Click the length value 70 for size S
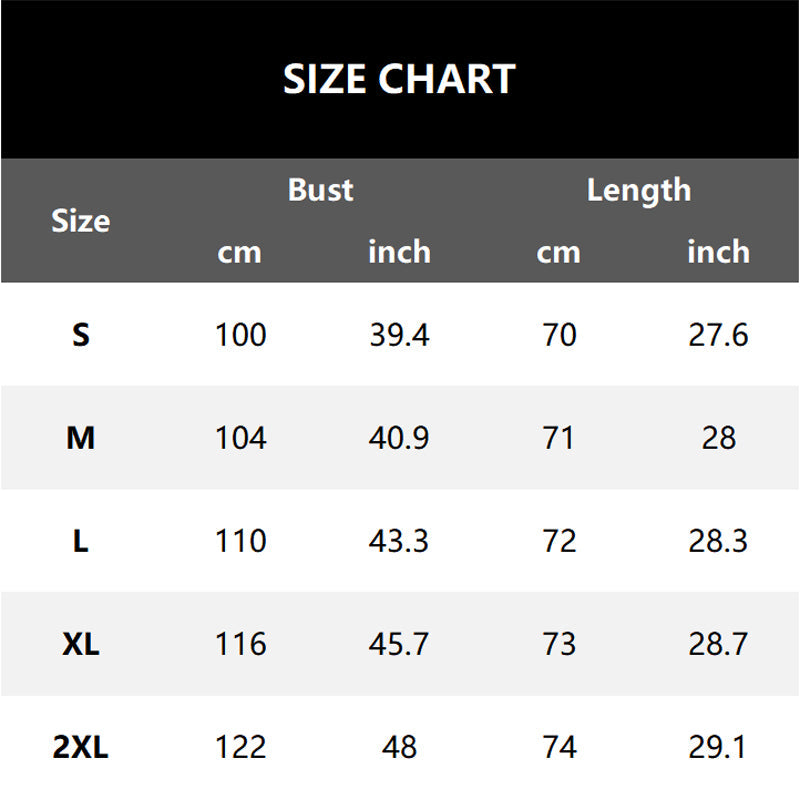Screen dimensions: 800x800 [x=559, y=335]
